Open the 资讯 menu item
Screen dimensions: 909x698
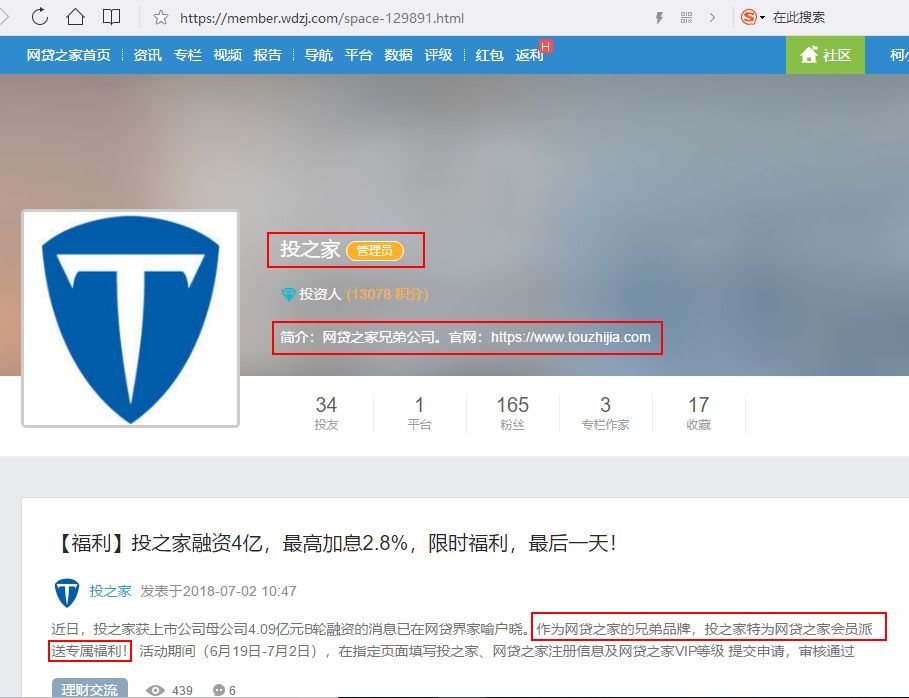click(x=147, y=55)
